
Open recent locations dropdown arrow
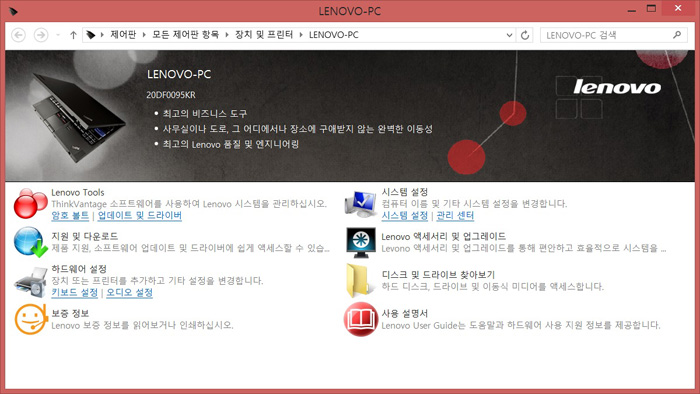point(58,35)
